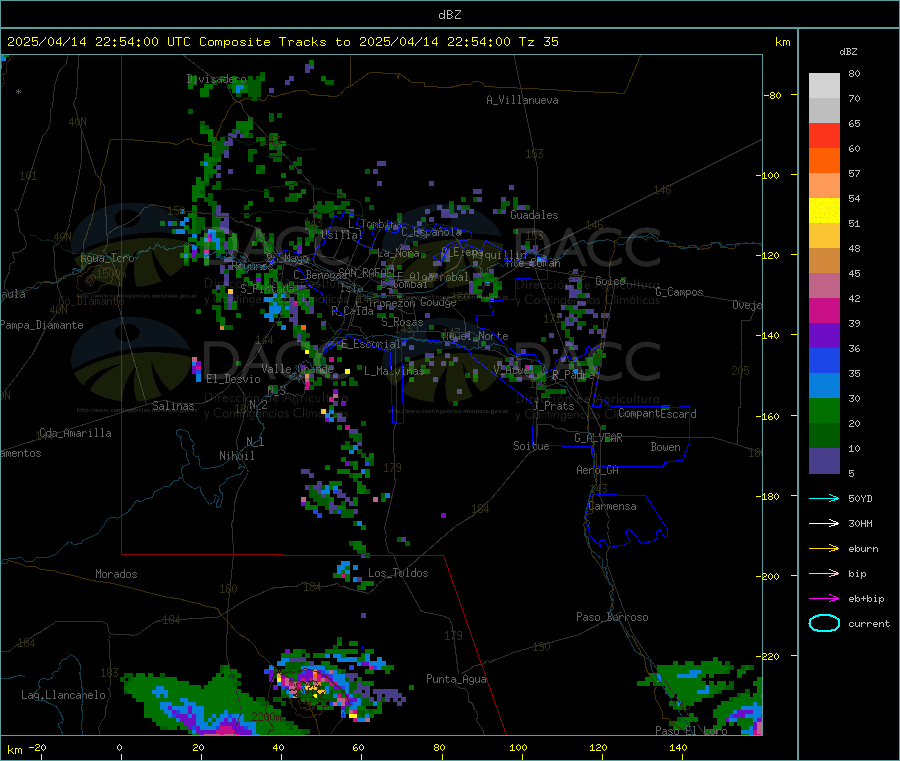Click the 50YD cyan arrow legend icon

point(824,498)
